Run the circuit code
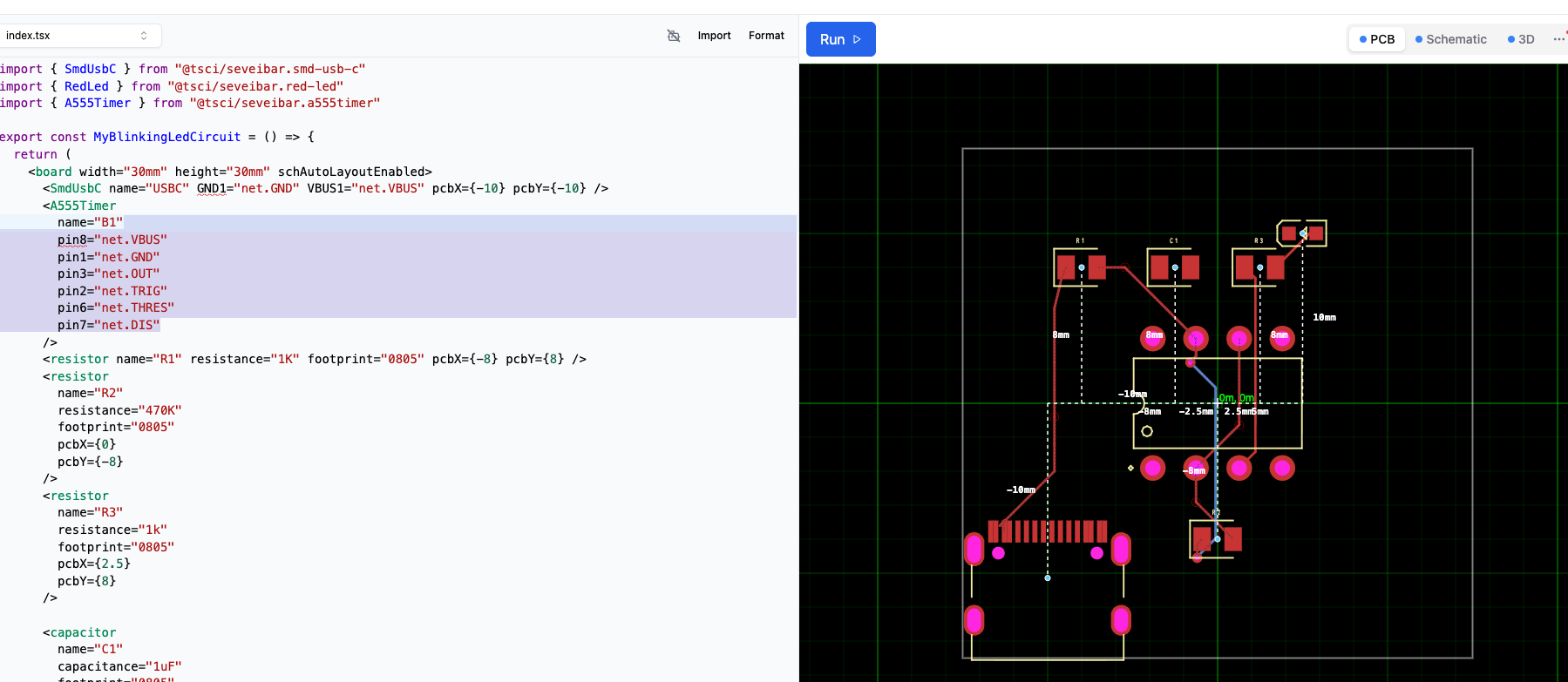This screenshot has width=1568, height=682. click(x=840, y=39)
